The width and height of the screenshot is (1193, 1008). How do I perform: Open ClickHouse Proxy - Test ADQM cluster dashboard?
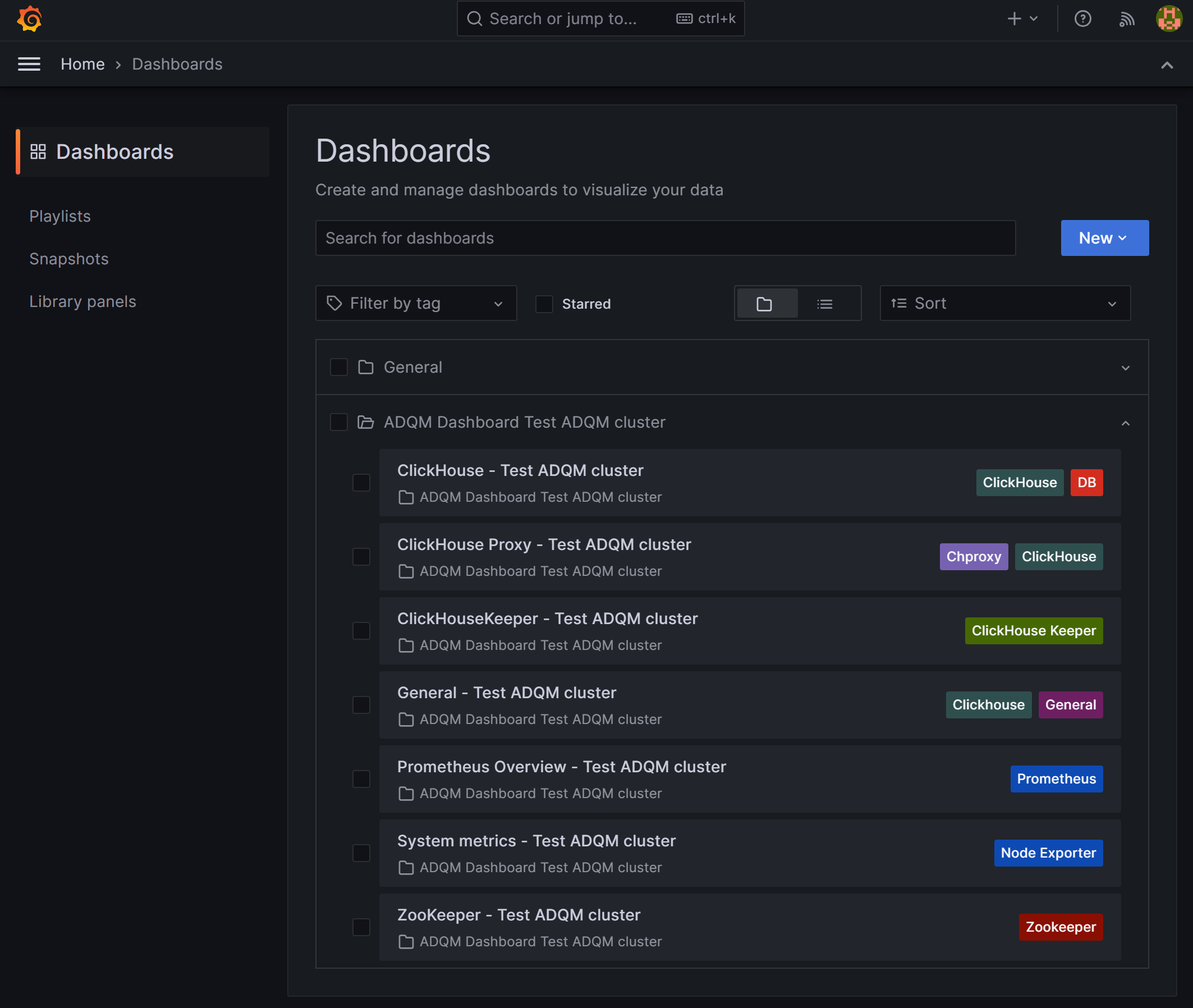tap(544, 544)
